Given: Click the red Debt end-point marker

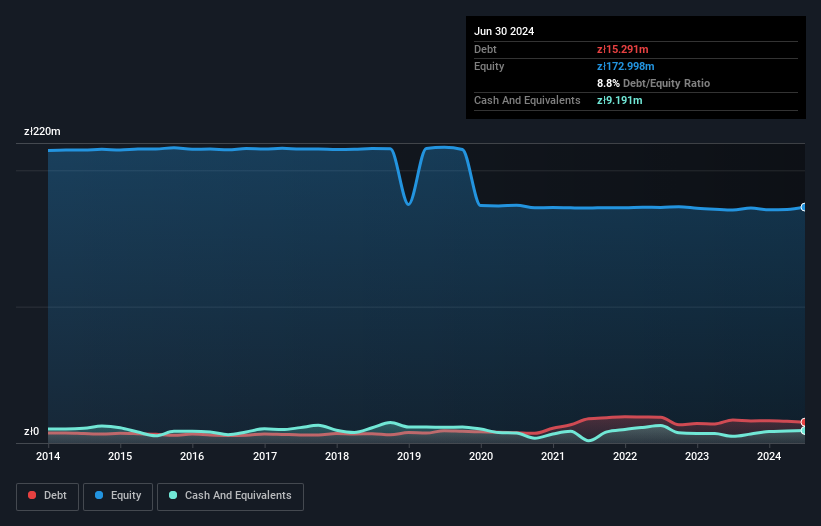Looking at the screenshot, I should tap(804, 422).
